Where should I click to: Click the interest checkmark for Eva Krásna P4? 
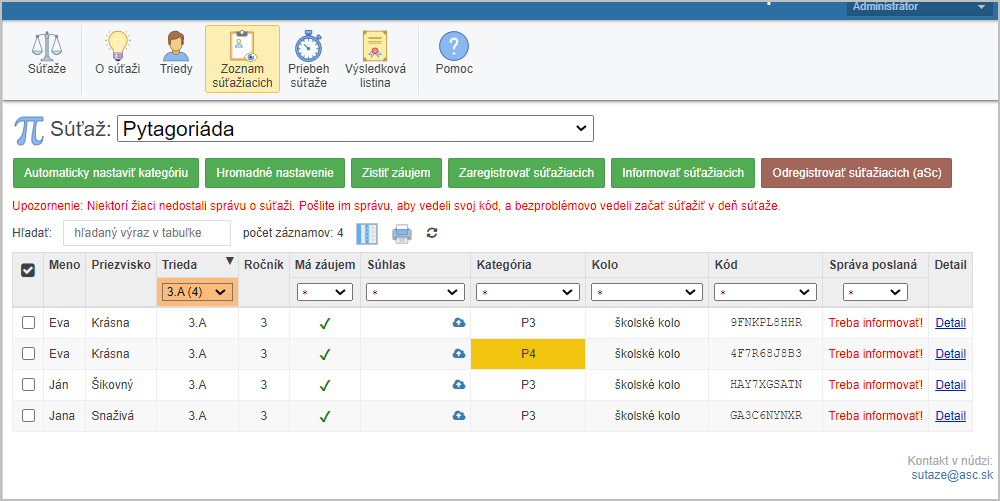pyautogui.click(x=325, y=354)
